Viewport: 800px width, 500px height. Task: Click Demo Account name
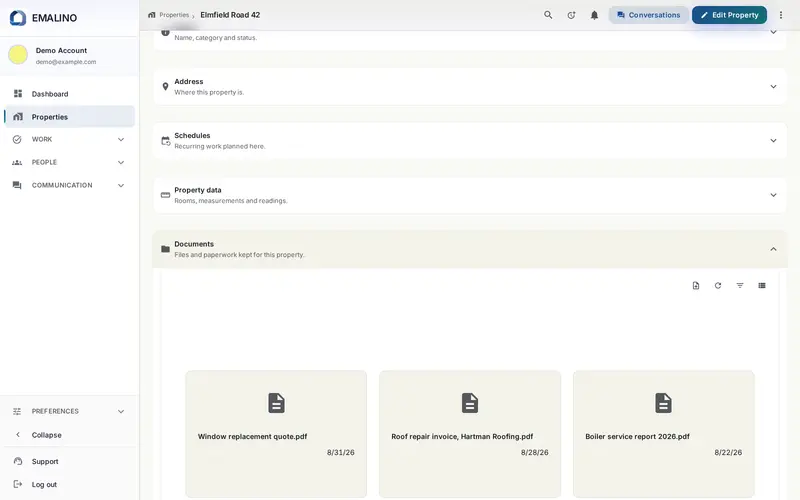61,51
